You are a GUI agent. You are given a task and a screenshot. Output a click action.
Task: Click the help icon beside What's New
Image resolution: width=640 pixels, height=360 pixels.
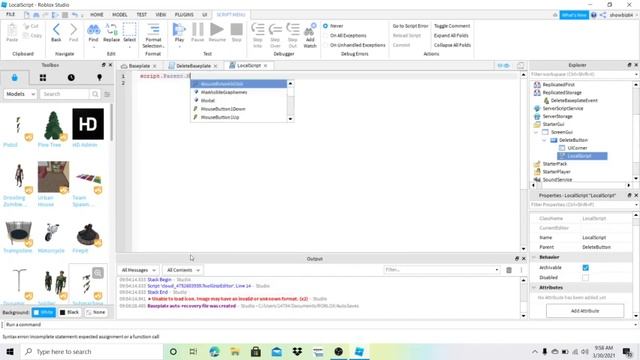pyautogui.click(x=594, y=15)
